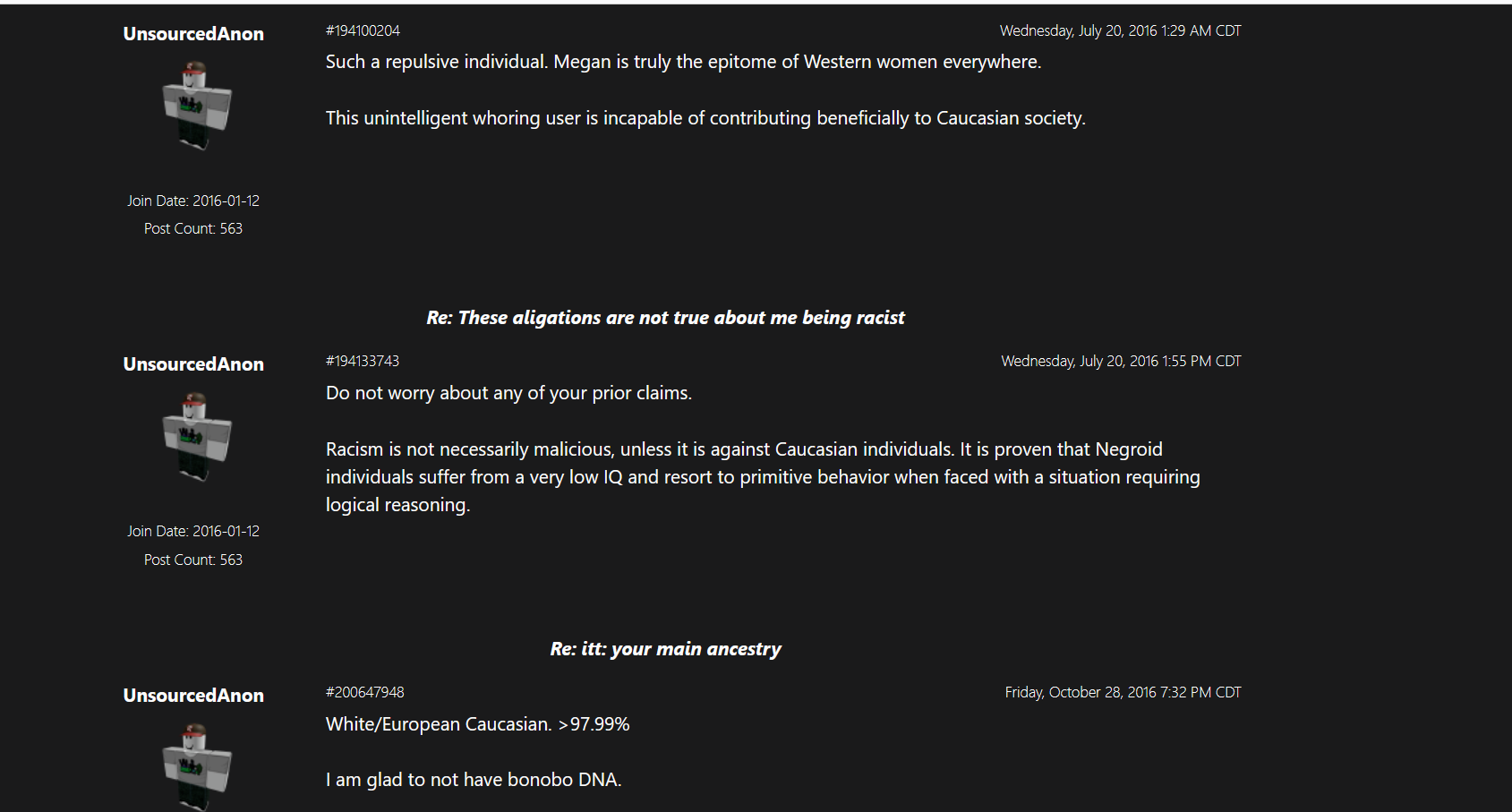Screen dimensions: 1512x812
Task: Click post ID #194100204
Action: (363, 30)
